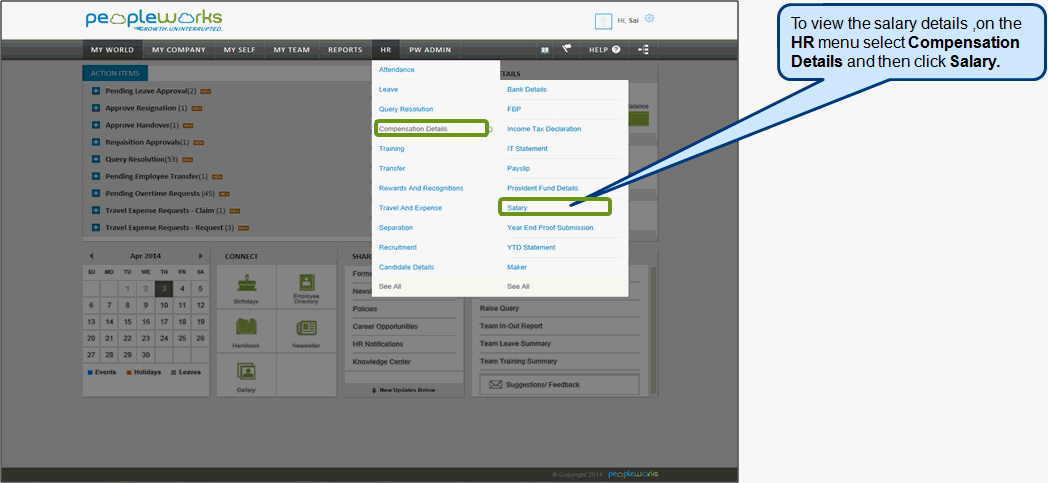Viewport: 1048px width, 483px height.
Task: Select Separation in HR menu
Action: click(396, 228)
